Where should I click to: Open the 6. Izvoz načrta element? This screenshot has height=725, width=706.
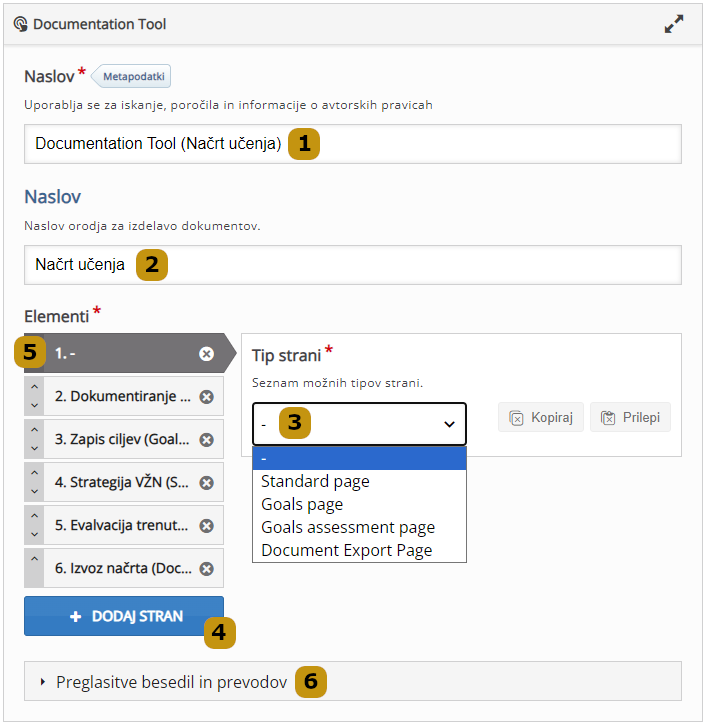tap(123, 568)
